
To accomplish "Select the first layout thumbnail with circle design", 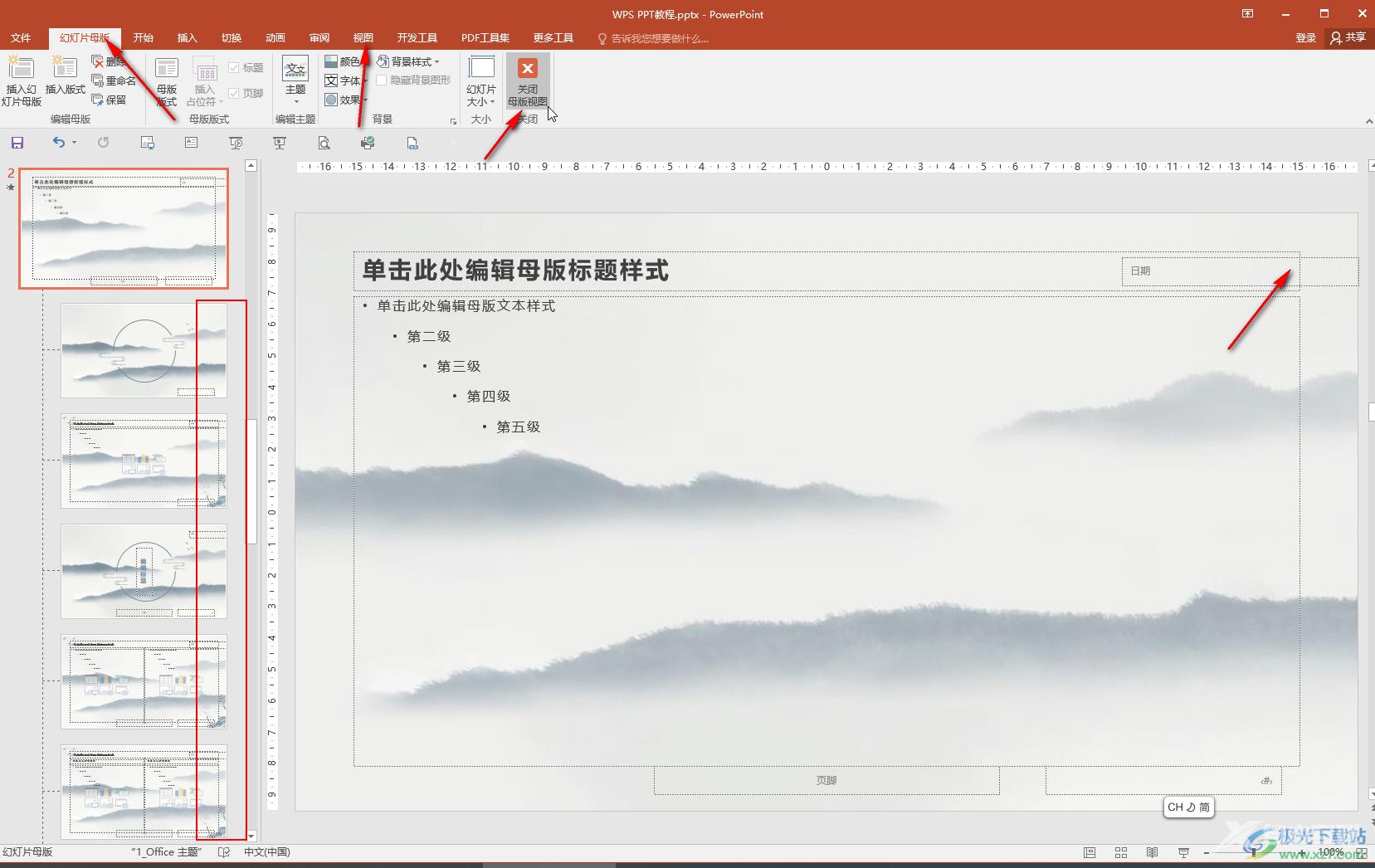I will tap(144, 350).
